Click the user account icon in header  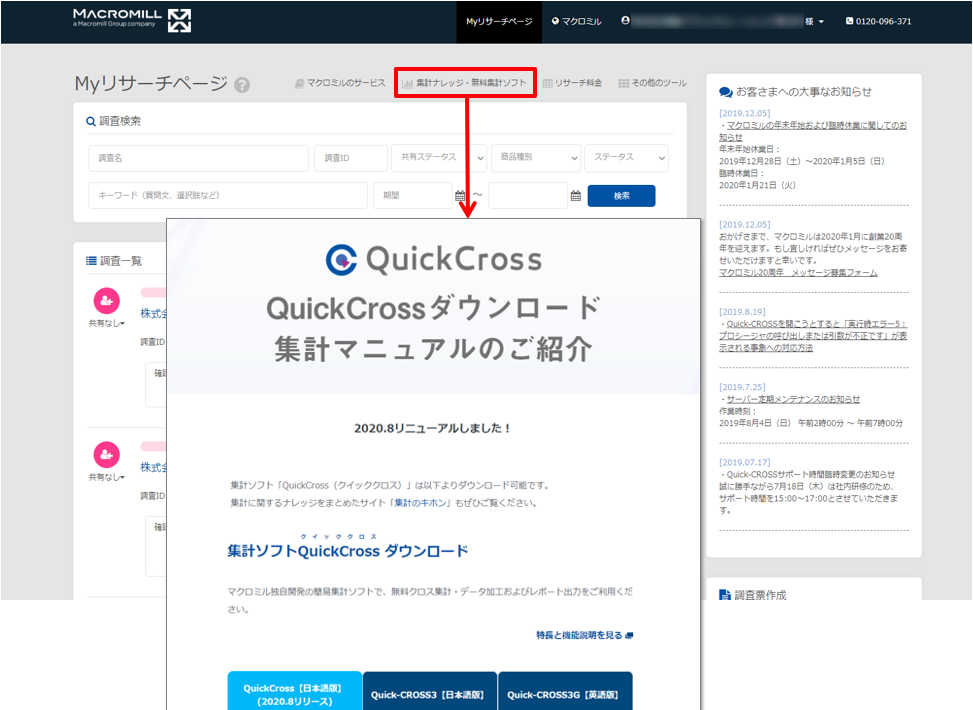[x=626, y=20]
